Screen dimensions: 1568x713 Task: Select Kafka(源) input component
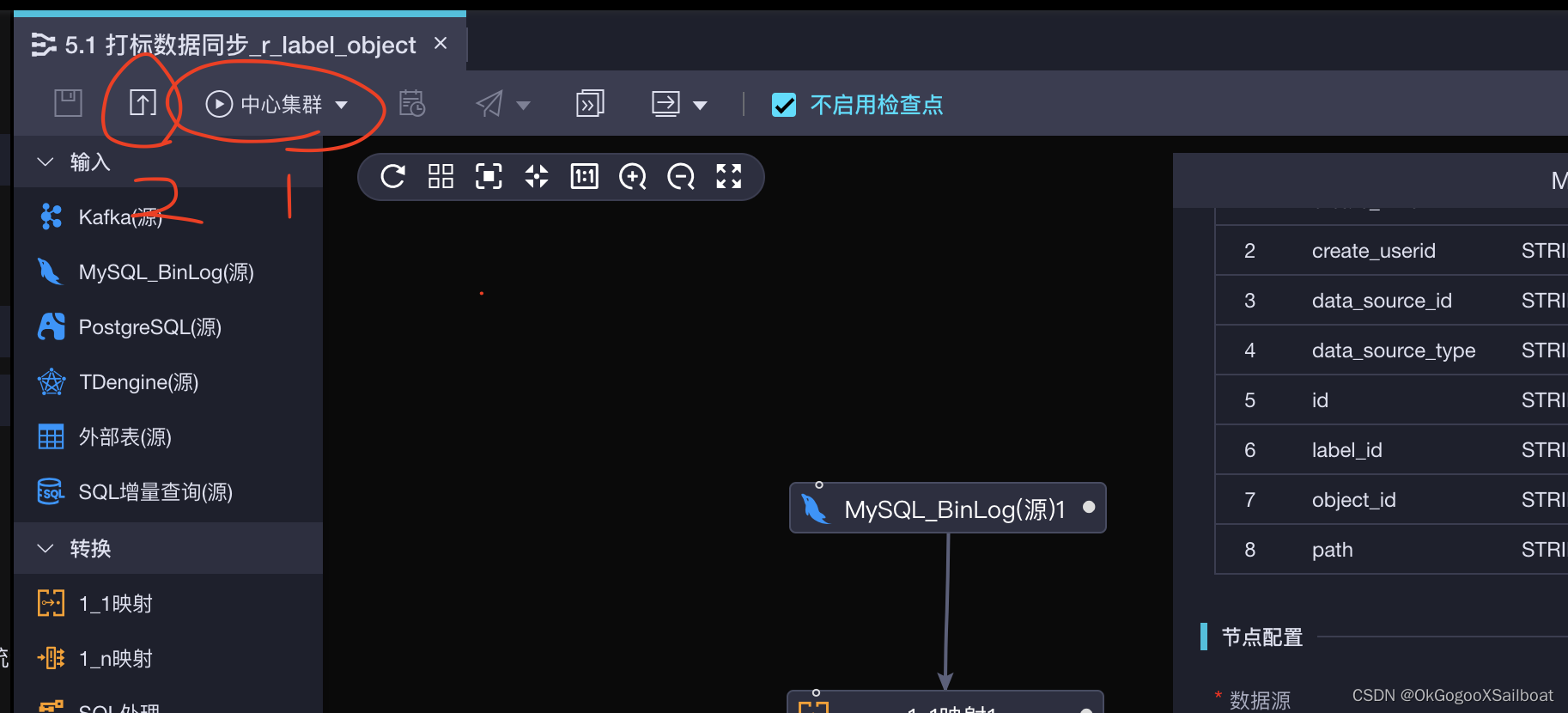[167, 217]
